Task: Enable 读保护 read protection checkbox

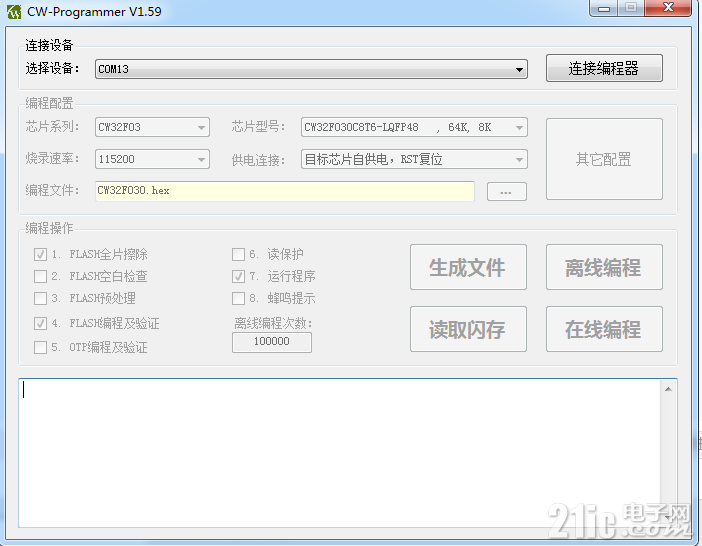Action: coord(238,255)
